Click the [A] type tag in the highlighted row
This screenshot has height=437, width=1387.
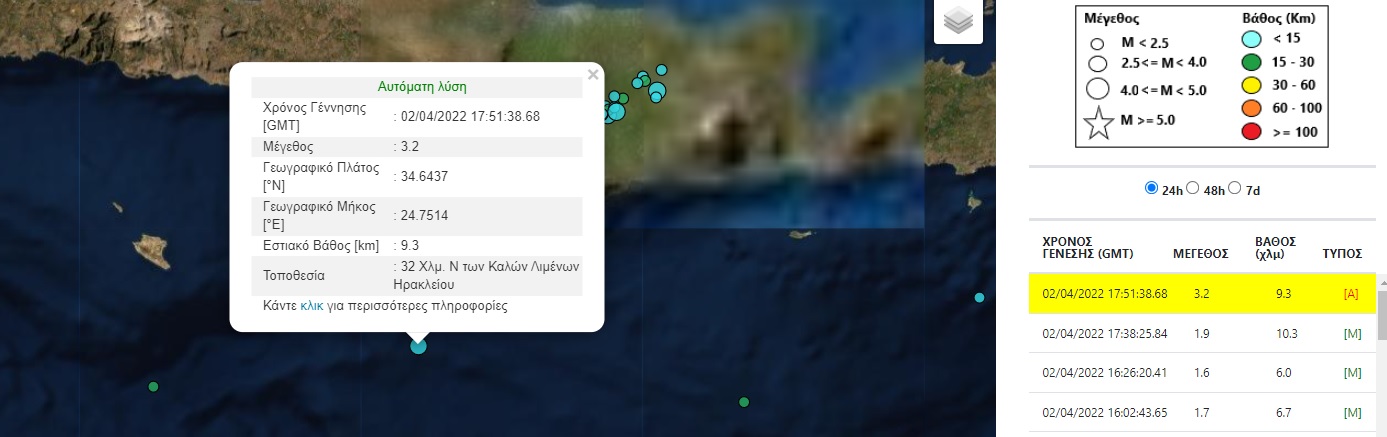(x=1352, y=294)
